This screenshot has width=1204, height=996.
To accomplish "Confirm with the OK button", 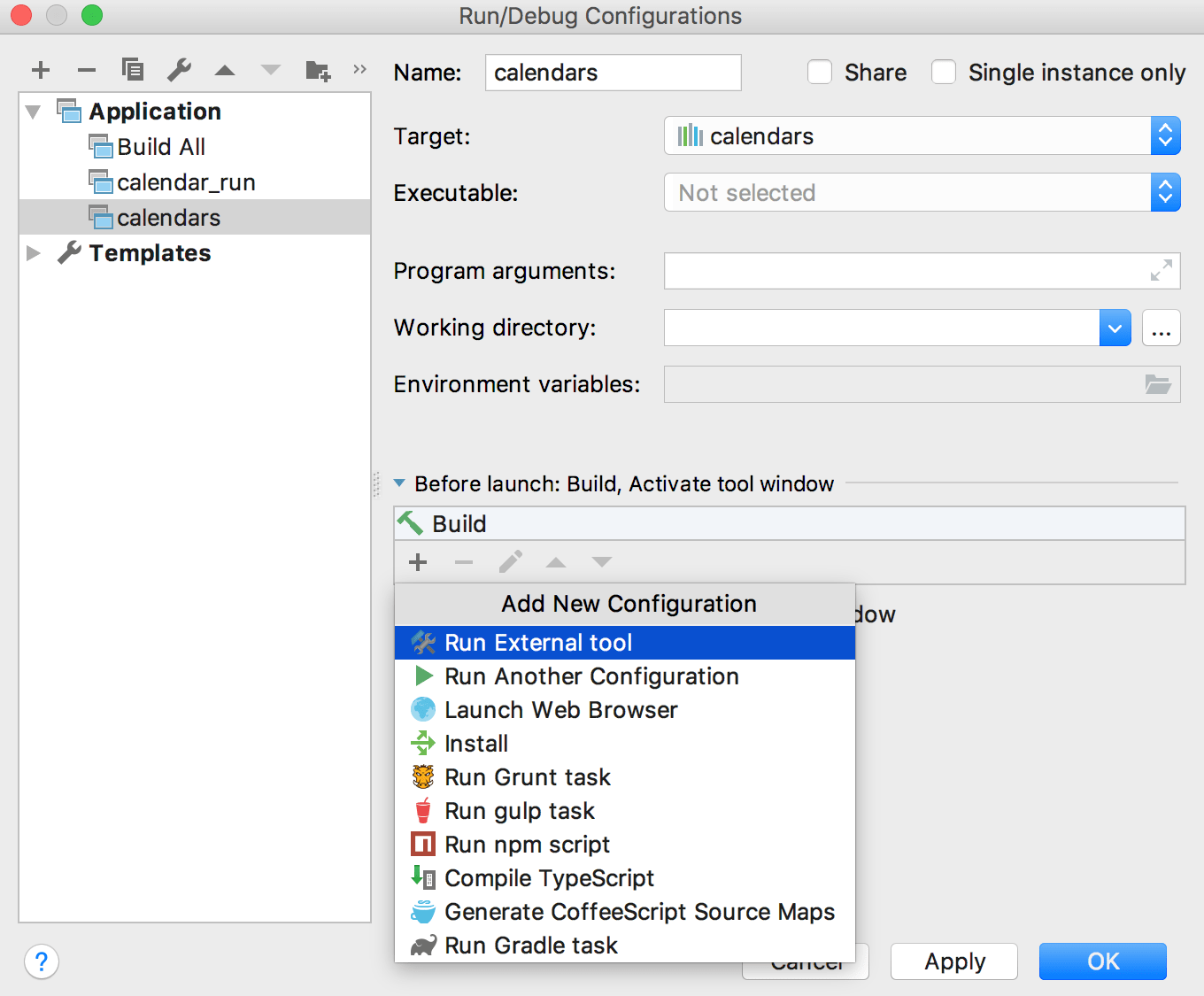I will pos(1102,961).
